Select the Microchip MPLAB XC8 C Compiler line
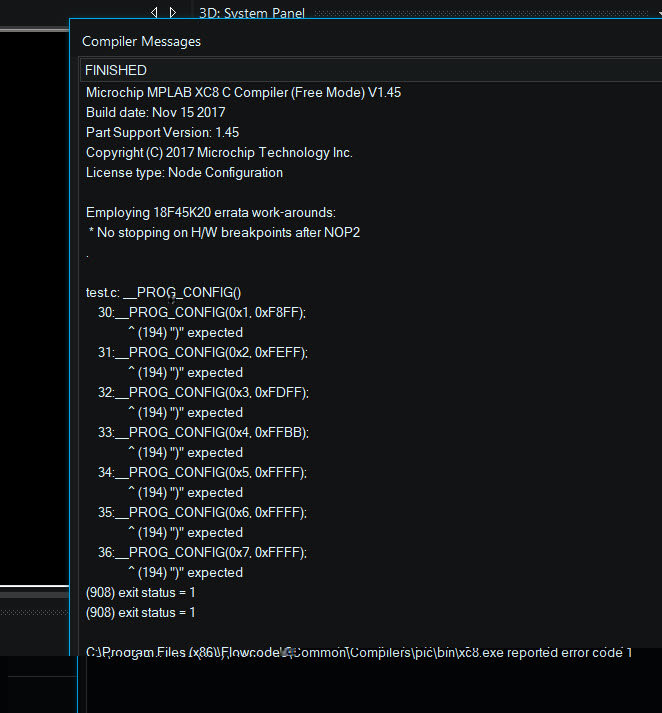This screenshot has height=713, width=662. point(243,92)
